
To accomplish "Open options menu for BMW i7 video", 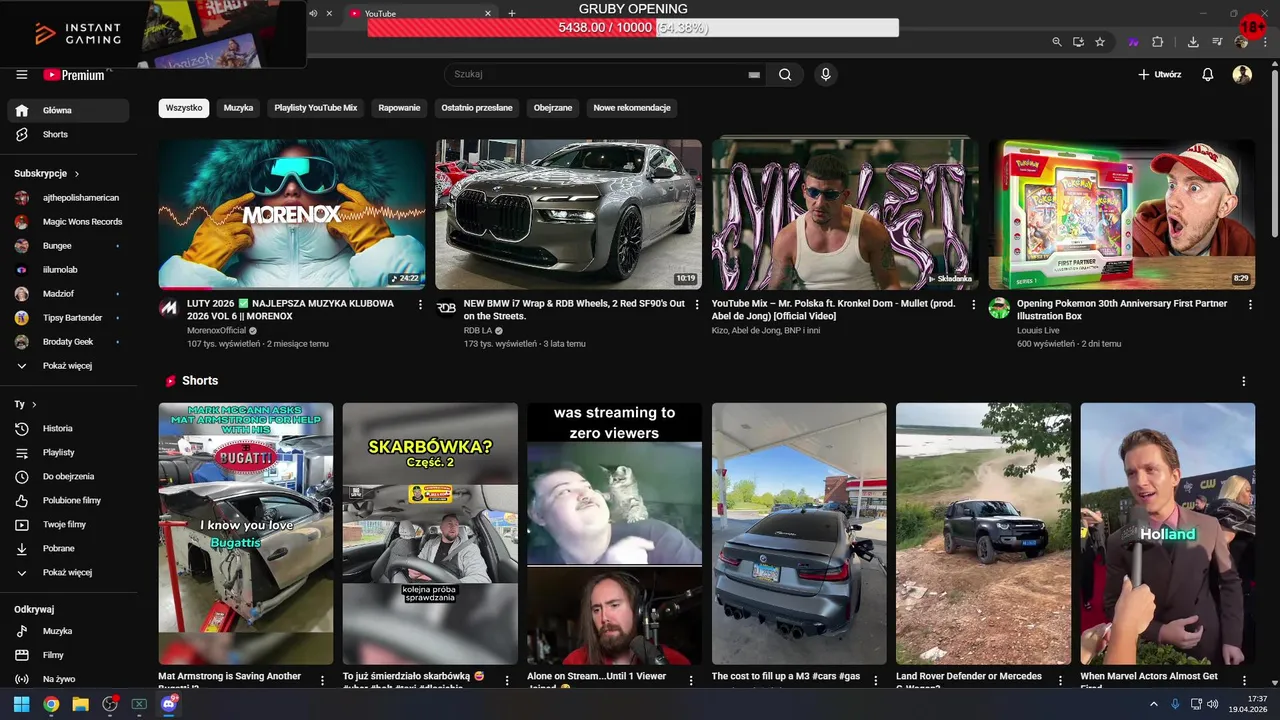I will pyautogui.click(x=697, y=305).
